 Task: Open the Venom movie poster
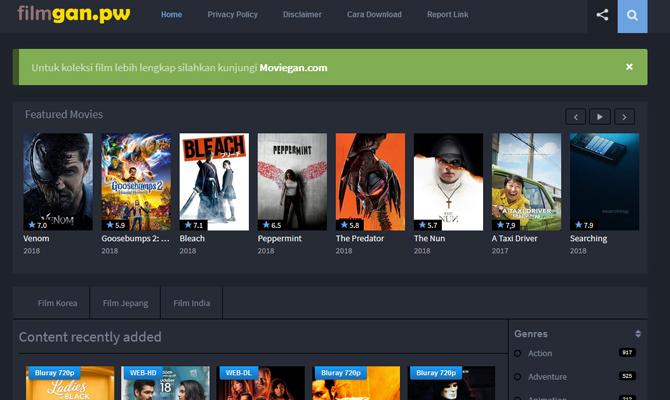(x=58, y=182)
